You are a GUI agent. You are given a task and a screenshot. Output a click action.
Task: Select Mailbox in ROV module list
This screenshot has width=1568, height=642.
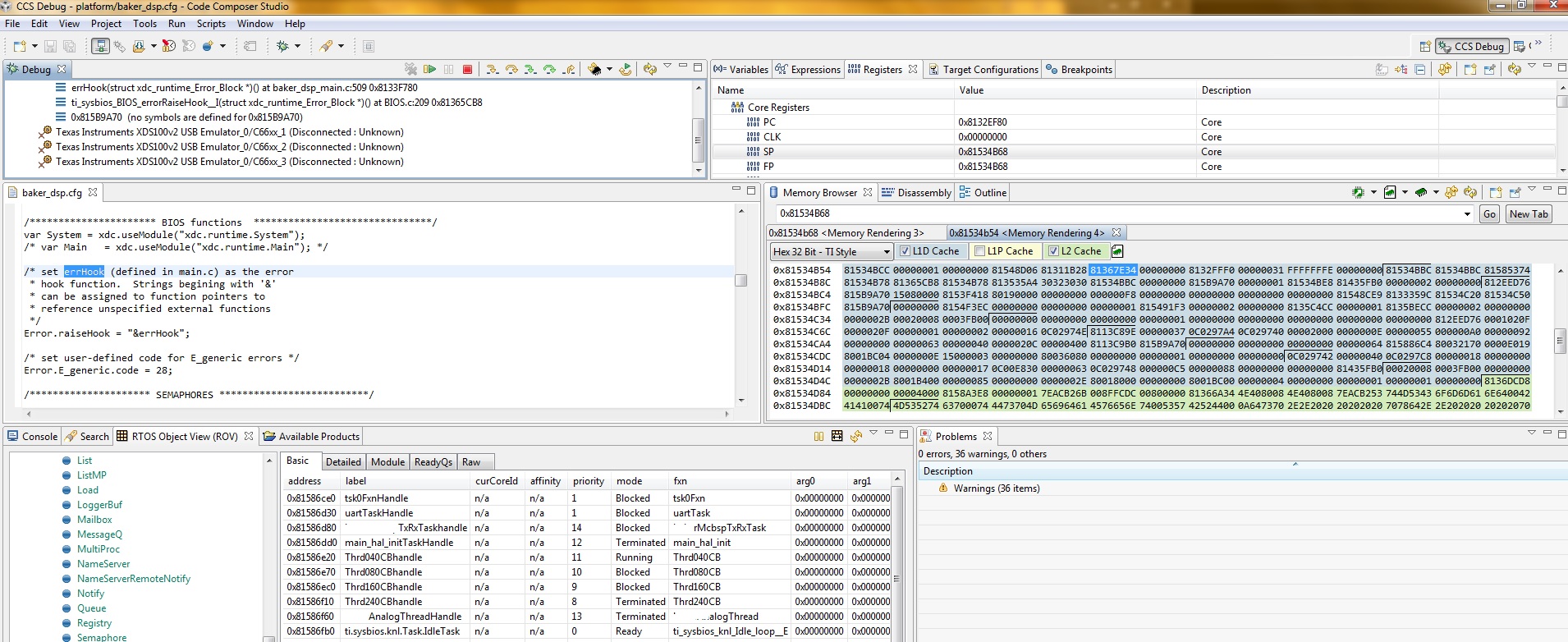pos(94,520)
